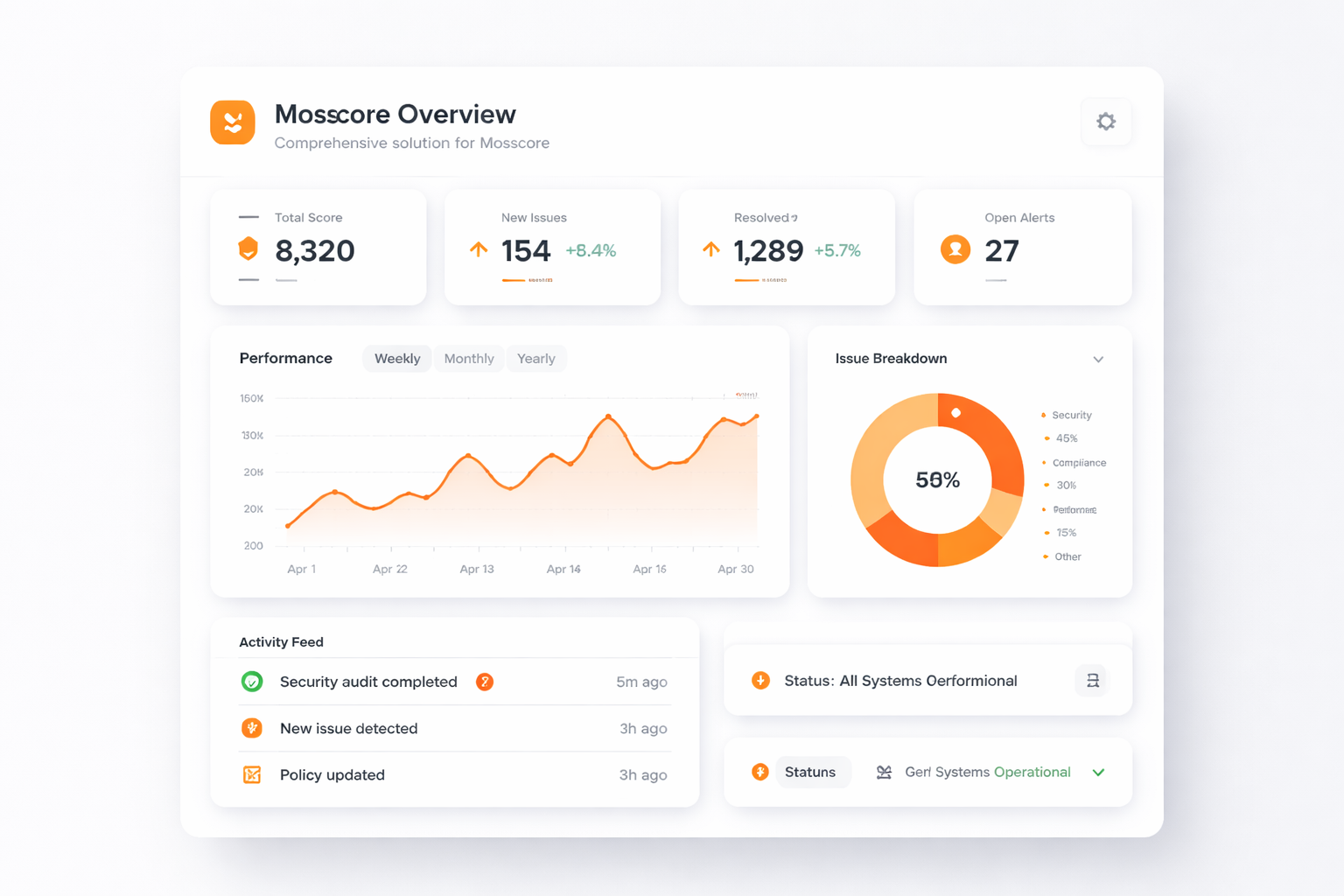The image size is (1344, 896).
Task: Click the Compliance legend item
Action: [x=1078, y=463]
